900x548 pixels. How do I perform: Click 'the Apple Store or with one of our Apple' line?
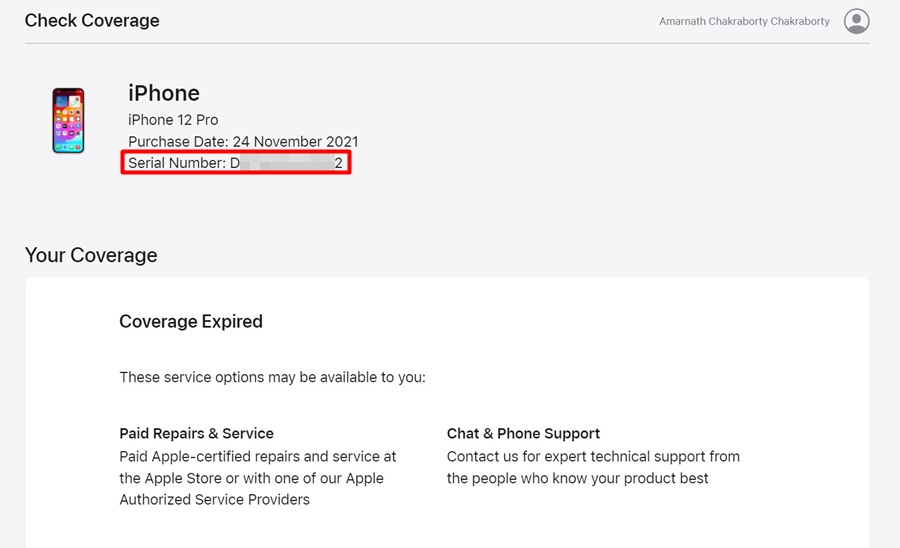click(251, 478)
